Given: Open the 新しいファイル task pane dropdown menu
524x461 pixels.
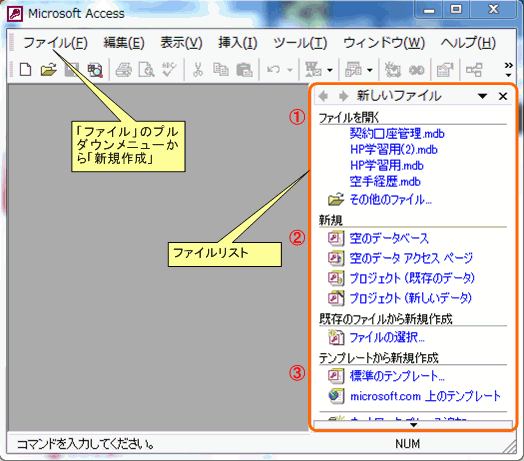Looking at the screenshot, I should click(482, 96).
